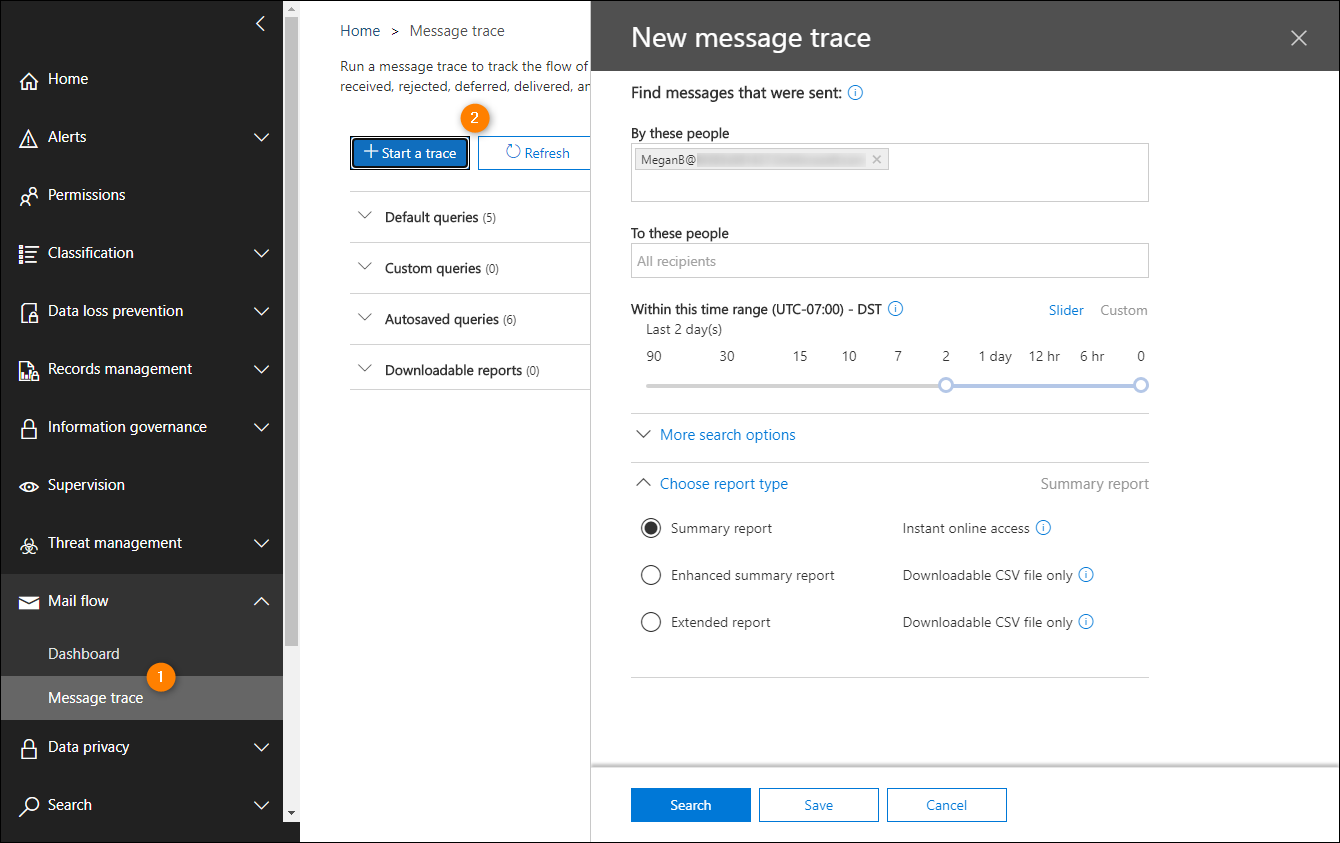Viewport: 1340px width, 843px height.
Task: Select the Summary report radio button
Action: [651, 528]
